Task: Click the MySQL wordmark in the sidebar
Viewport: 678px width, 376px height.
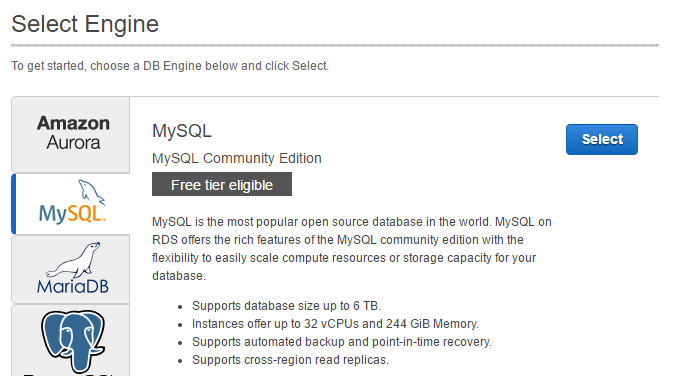Action: (x=72, y=213)
